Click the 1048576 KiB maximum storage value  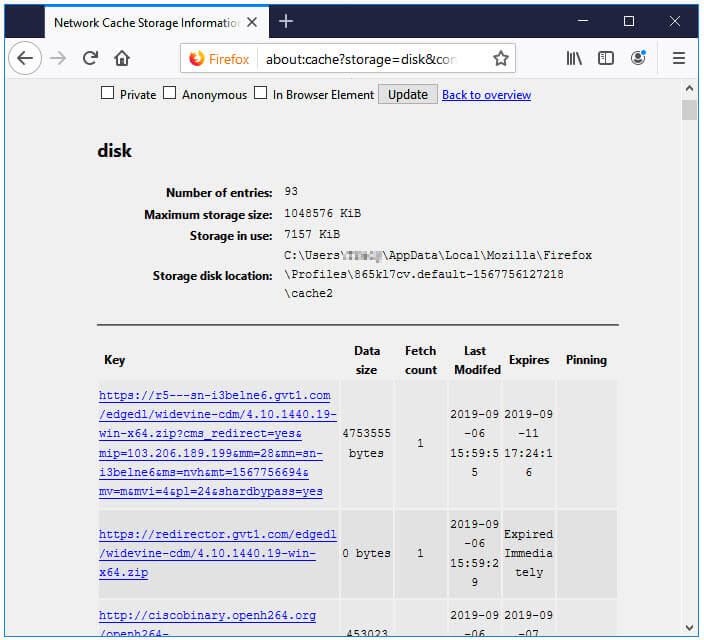[322, 213]
